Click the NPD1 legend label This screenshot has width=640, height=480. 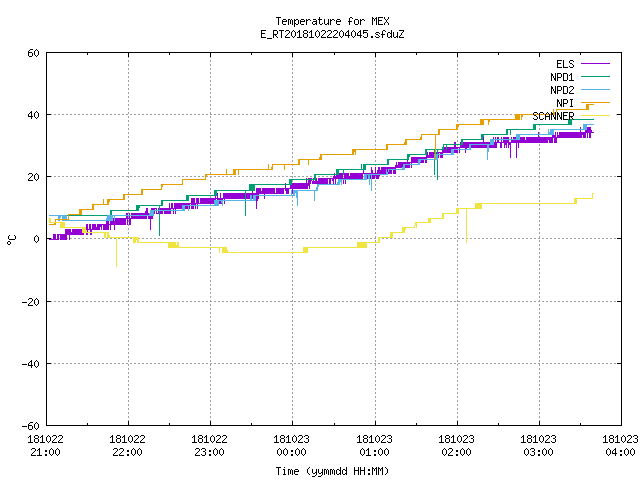pos(562,77)
